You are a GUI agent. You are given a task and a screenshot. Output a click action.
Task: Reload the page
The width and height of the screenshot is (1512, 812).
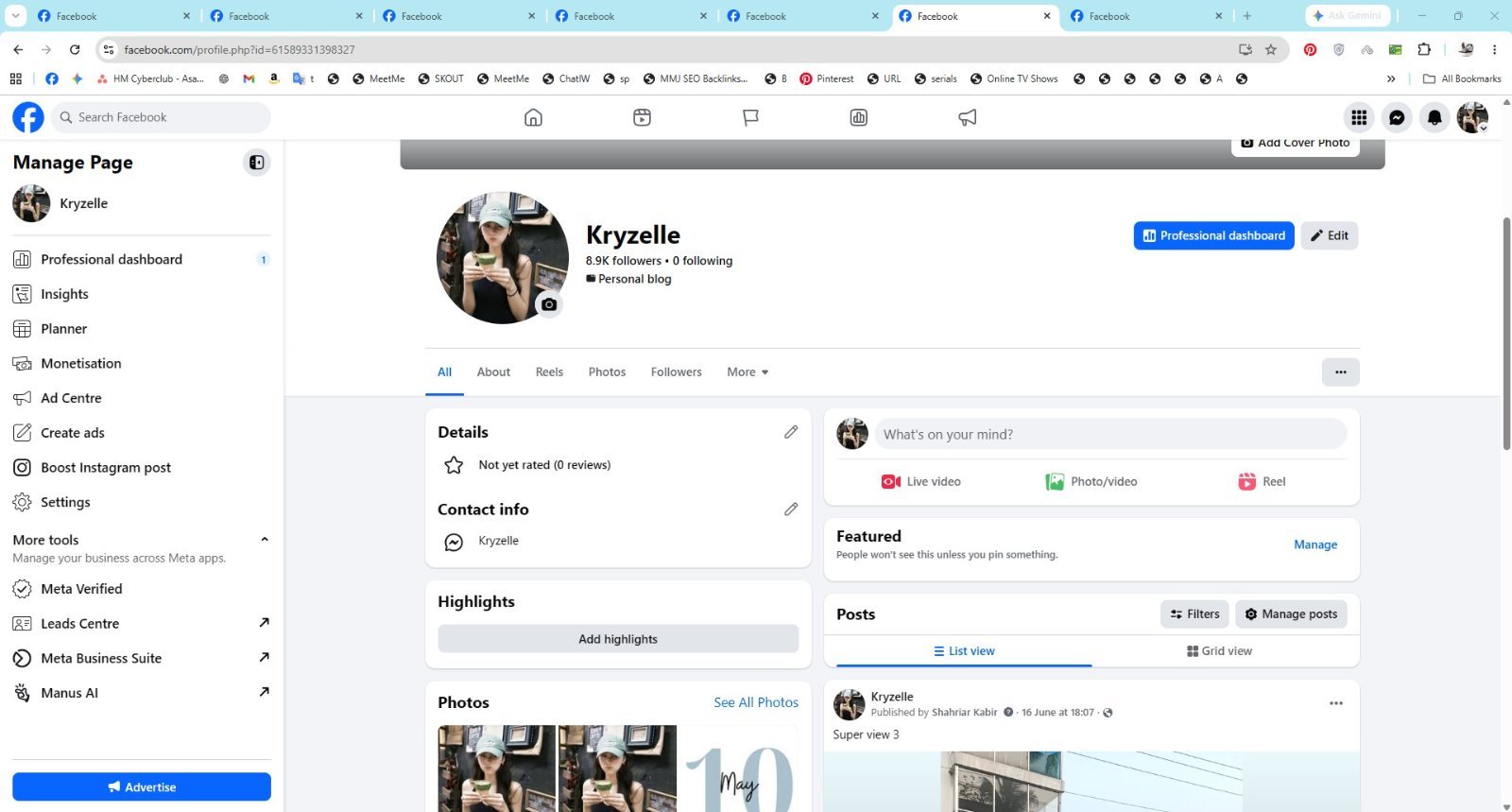[x=75, y=49]
